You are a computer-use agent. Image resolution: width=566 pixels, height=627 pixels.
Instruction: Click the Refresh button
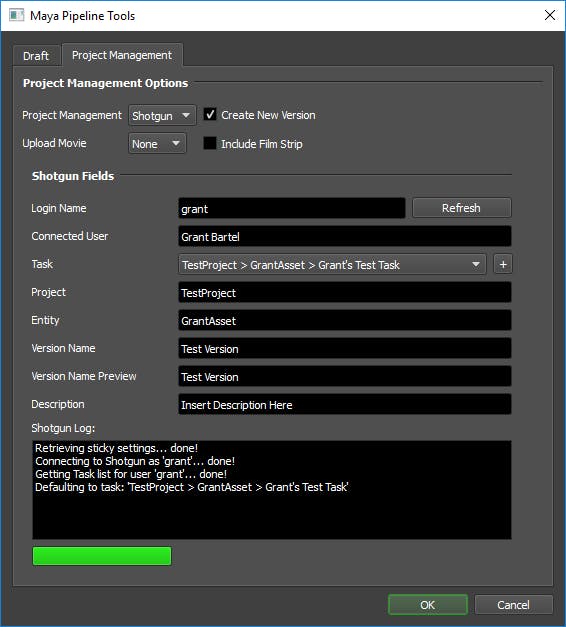pos(462,208)
